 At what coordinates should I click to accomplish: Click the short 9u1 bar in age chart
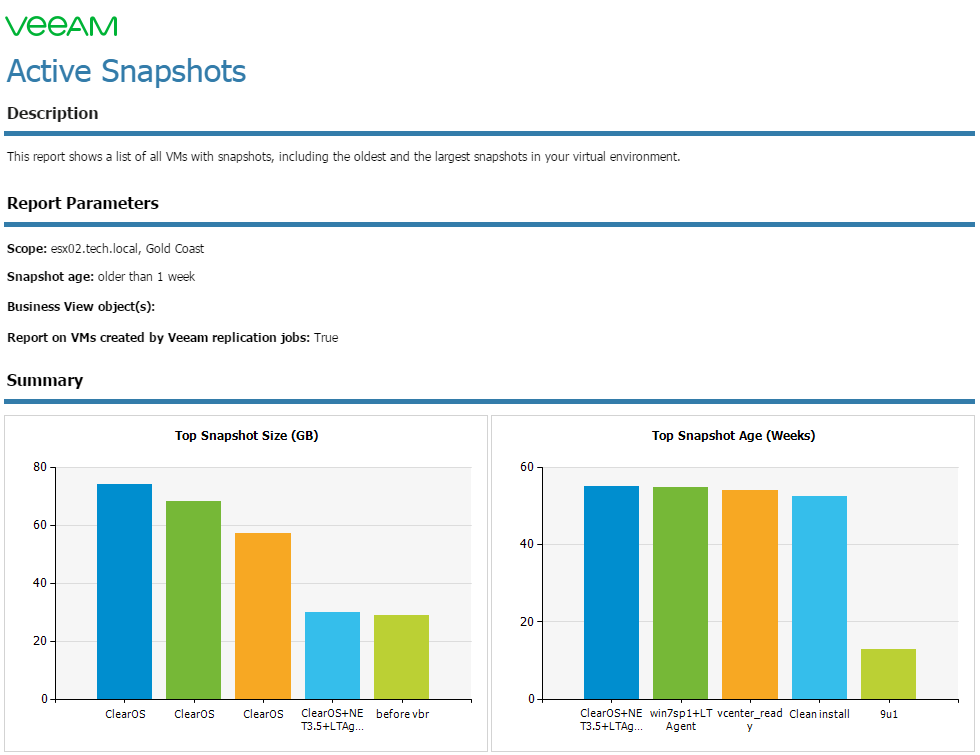888,674
